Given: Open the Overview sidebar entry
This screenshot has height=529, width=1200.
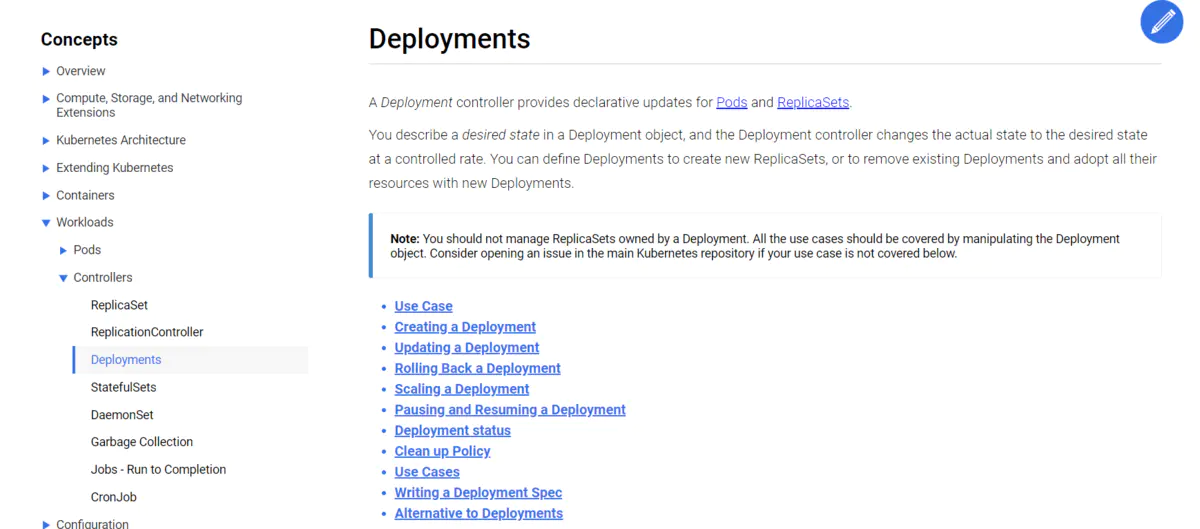Looking at the screenshot, I should point(81,71).
